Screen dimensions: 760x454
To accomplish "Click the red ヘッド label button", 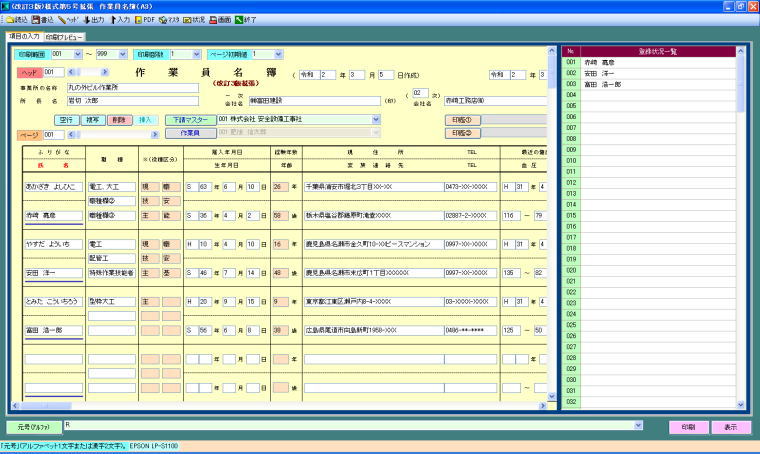I will (x=30, y=73).
